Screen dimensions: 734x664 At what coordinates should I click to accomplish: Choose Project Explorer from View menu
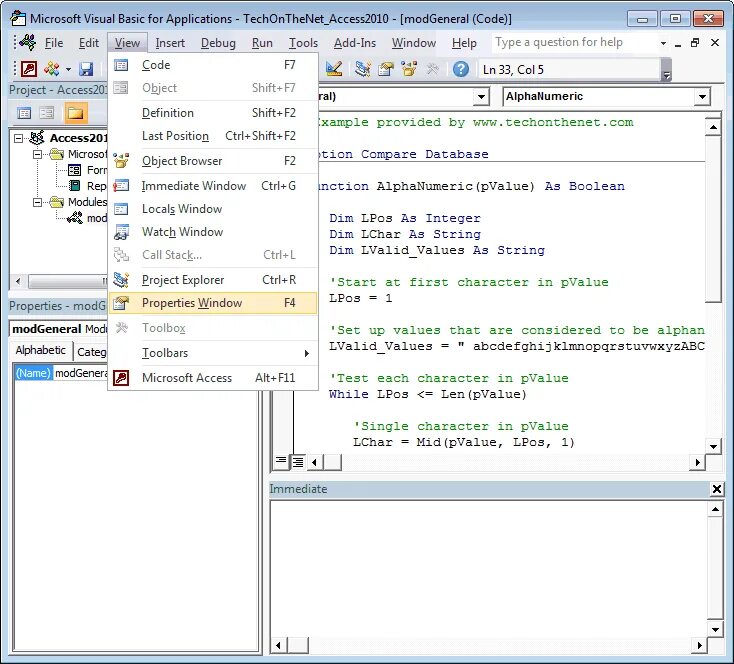point(213,280)
